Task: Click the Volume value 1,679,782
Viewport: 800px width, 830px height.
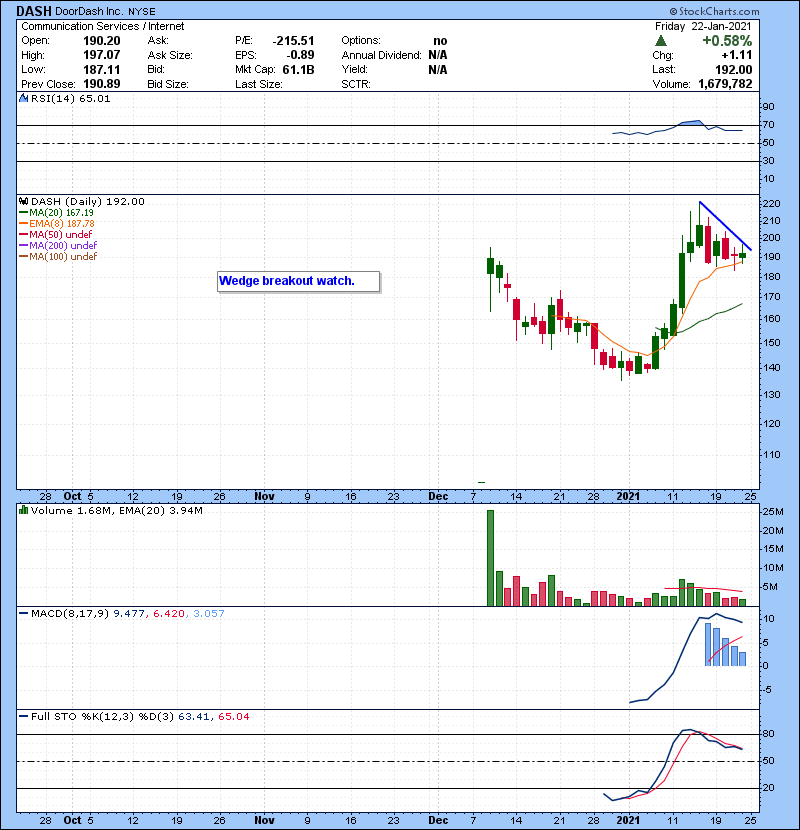Action: pyautogui.click(x=725, y=84)
